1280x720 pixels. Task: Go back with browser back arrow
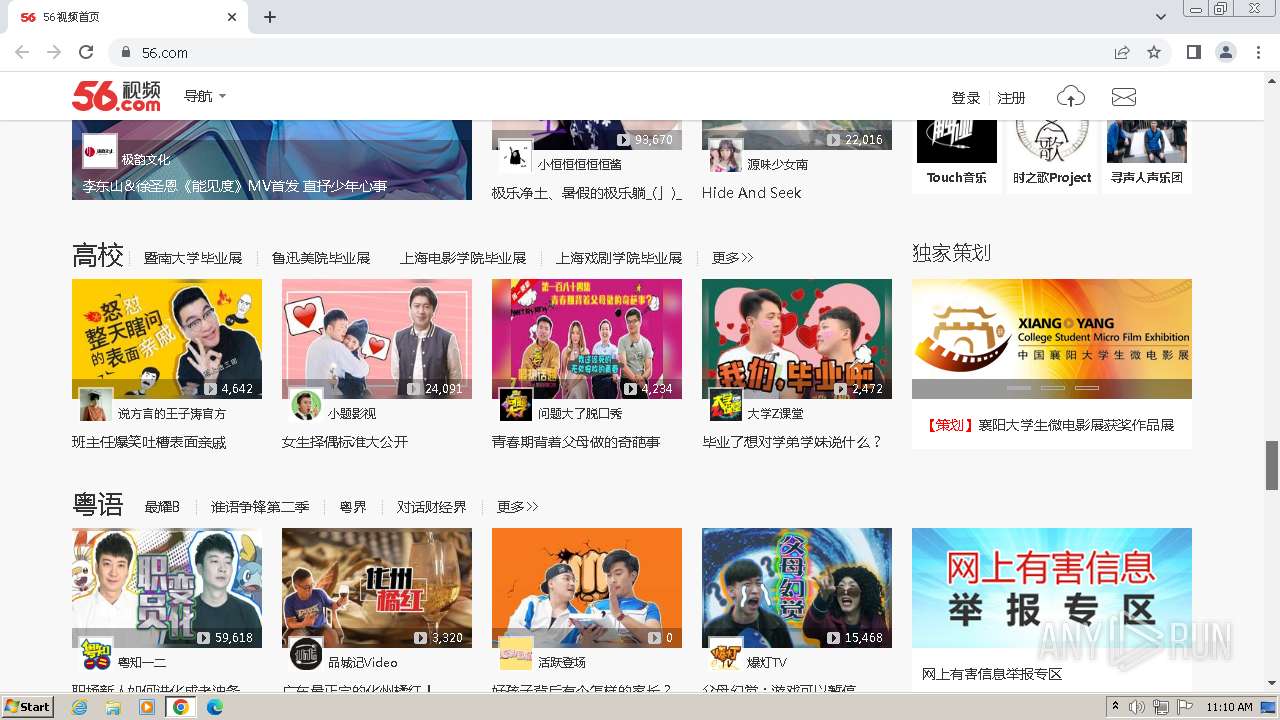[x=22, y=52]
